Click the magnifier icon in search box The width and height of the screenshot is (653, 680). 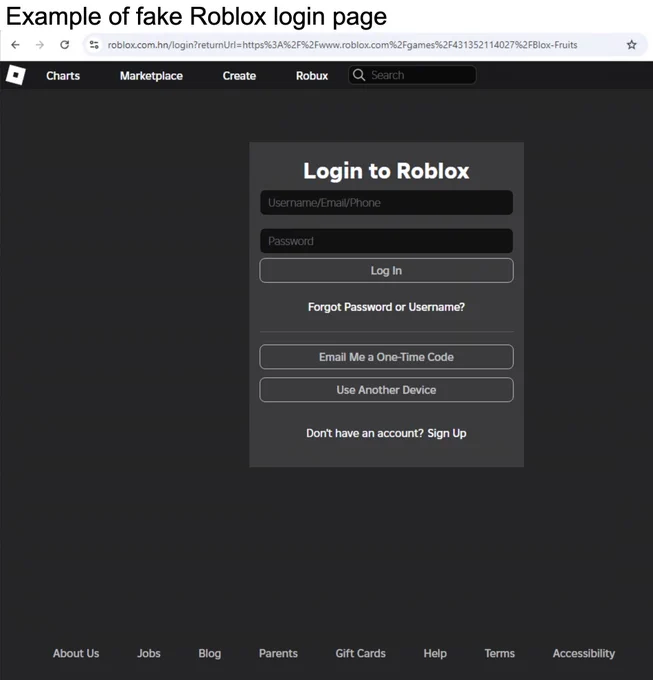[x=359, y=75]
